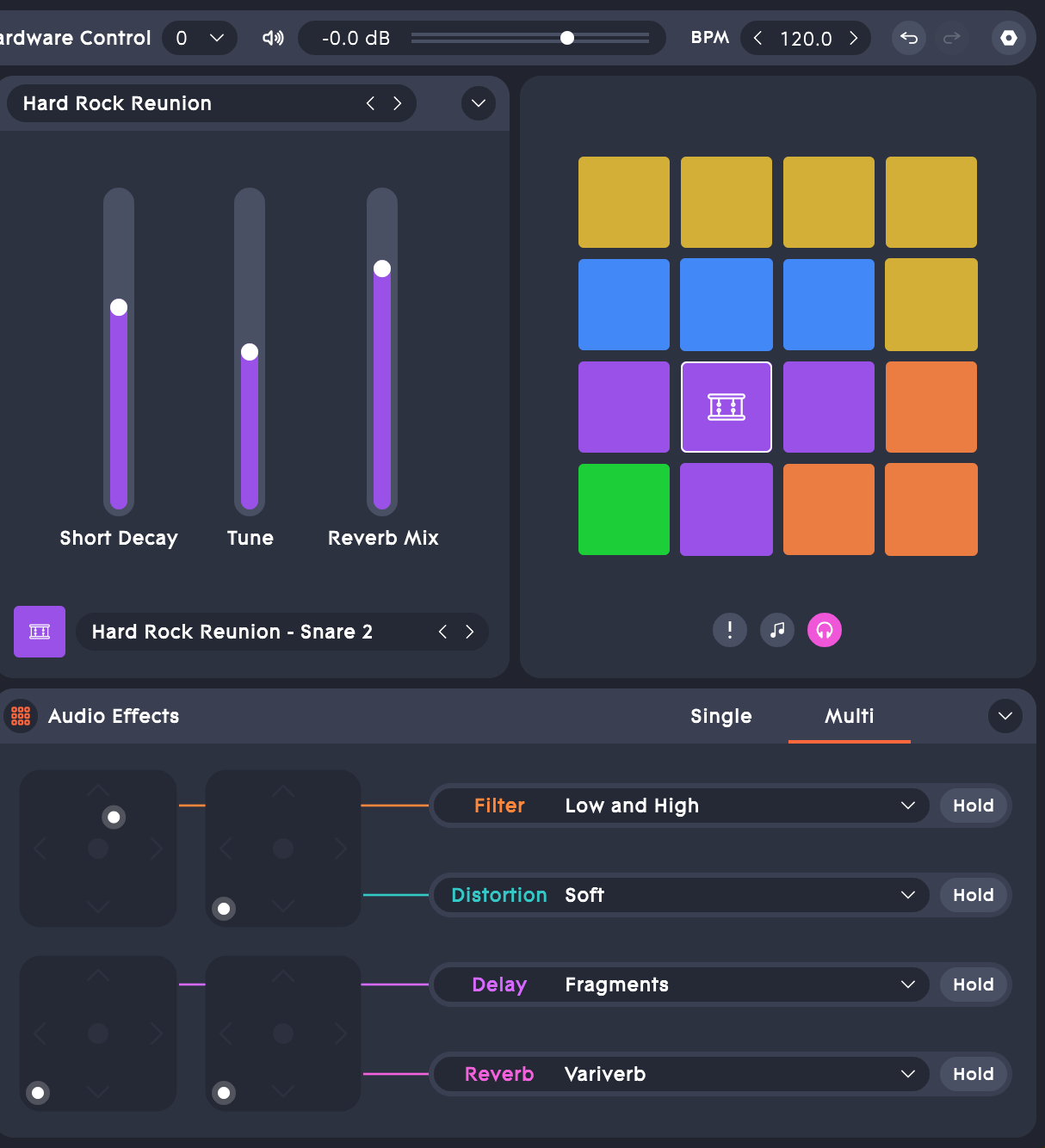Select the Multi tab
The width and height of the screenshot is (1045, 1148).
849,716
